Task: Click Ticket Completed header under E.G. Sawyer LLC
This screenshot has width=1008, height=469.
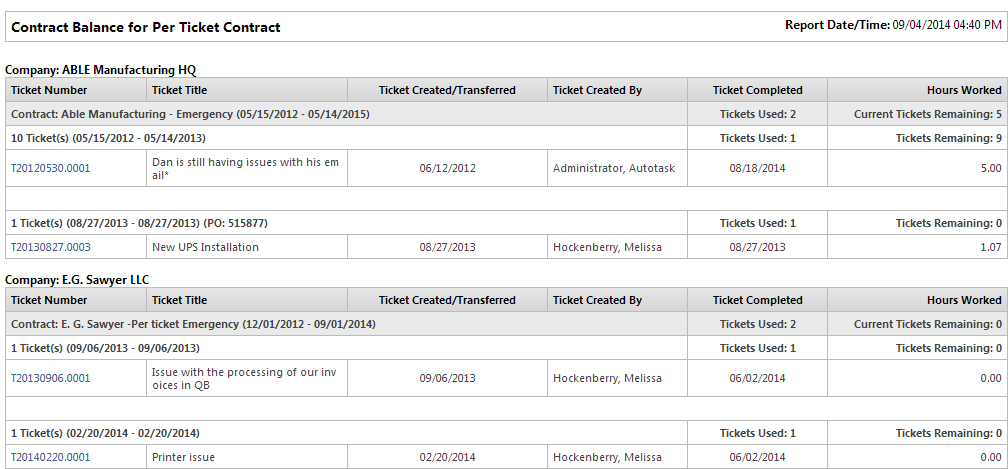Action: (x=757, y=300)
